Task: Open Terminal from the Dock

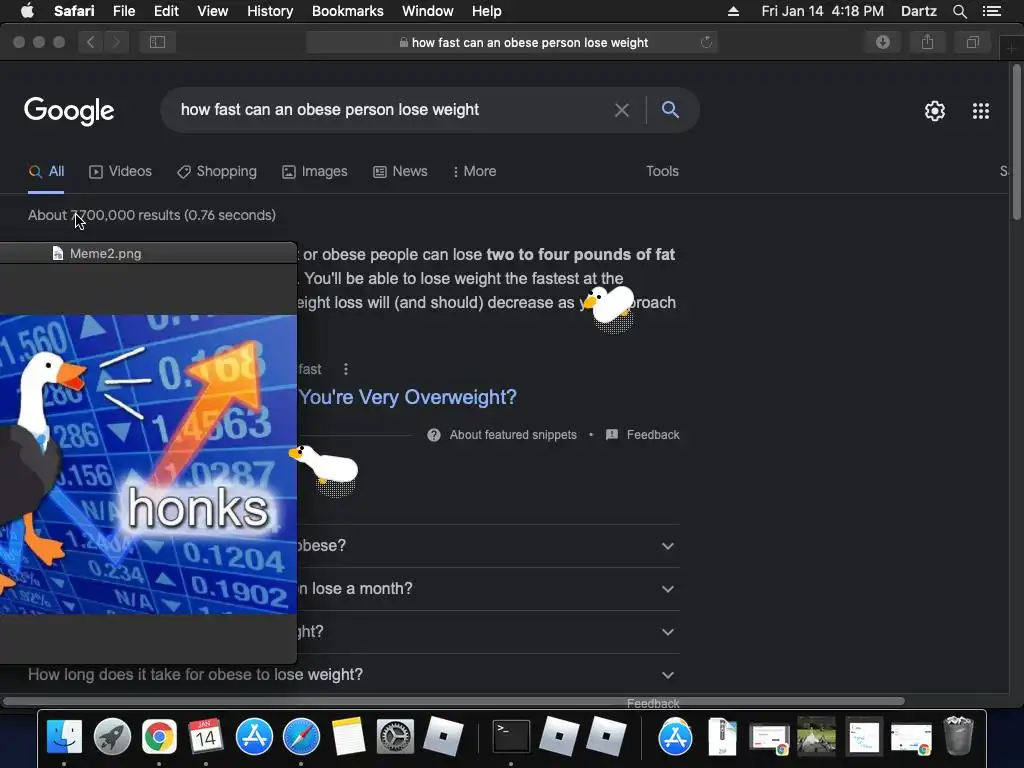Action: 511,737
